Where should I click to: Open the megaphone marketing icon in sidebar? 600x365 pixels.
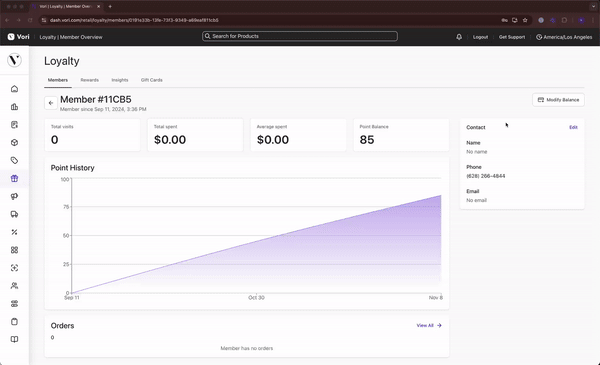(14, 196)
